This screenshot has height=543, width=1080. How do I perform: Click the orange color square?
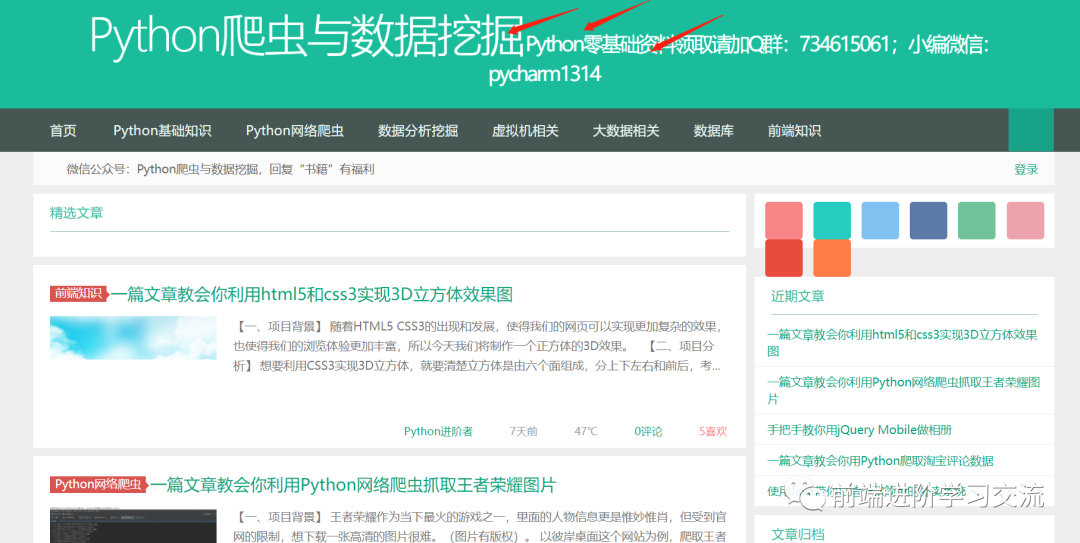click(832, 258)
